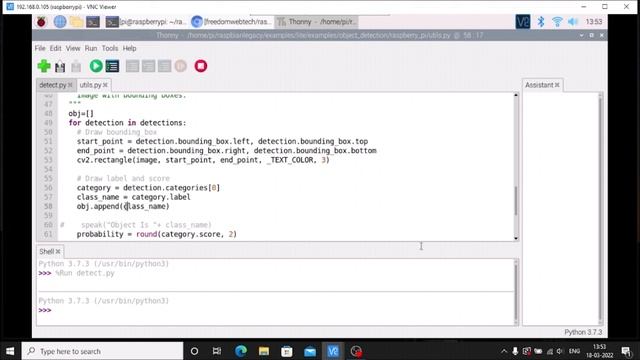
Task: Launch the Terminal from Pi panel
Action: click(93, 22)
